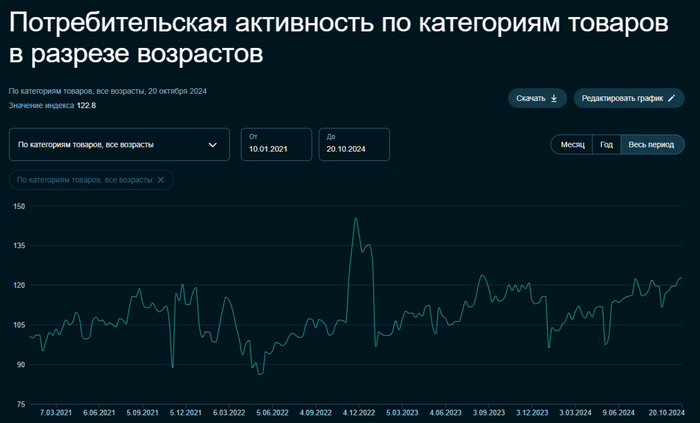Click the 5.12.2021 axis date
The image size is (700, 423).
point(186,413)
